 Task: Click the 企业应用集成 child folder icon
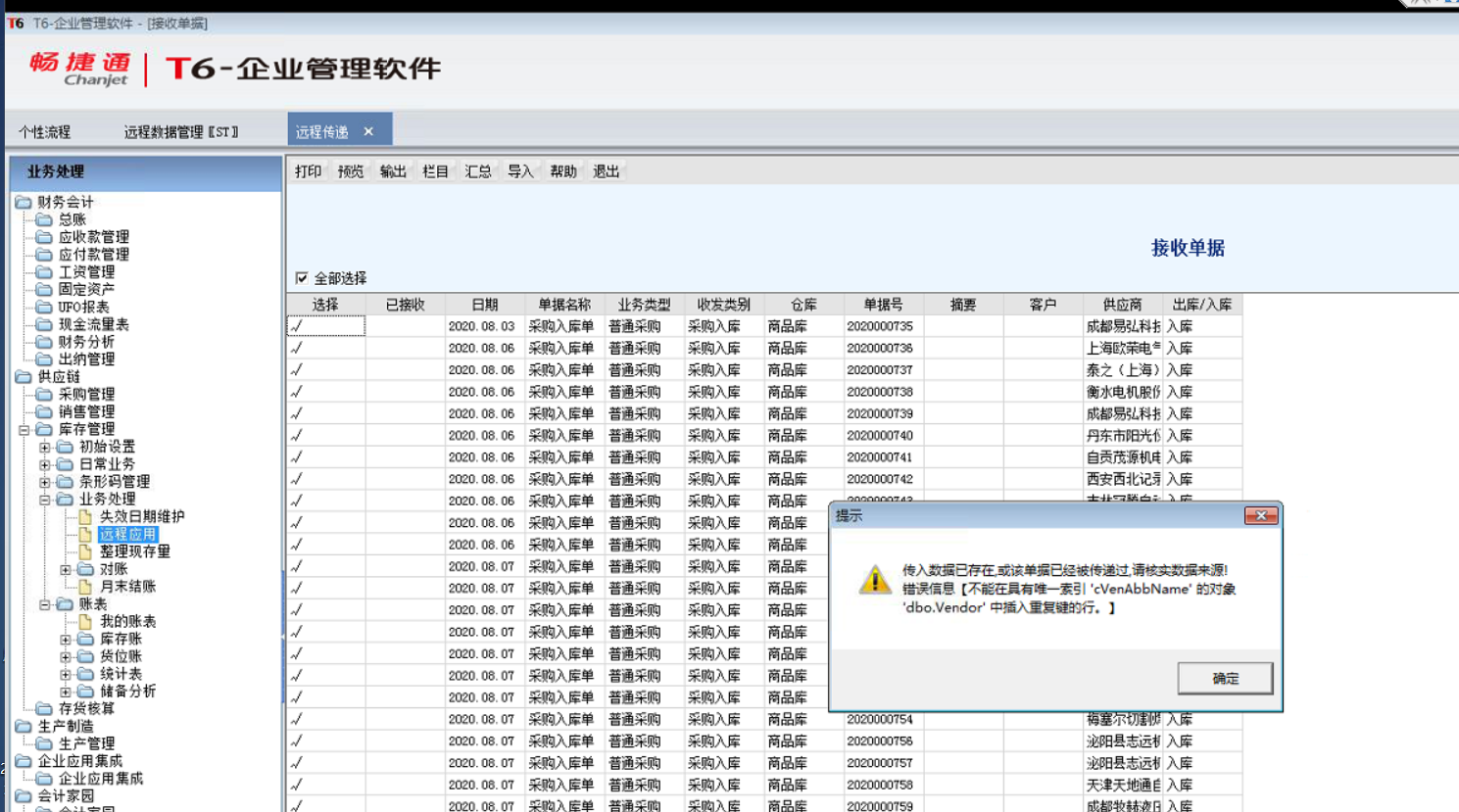tap(44, 779)
